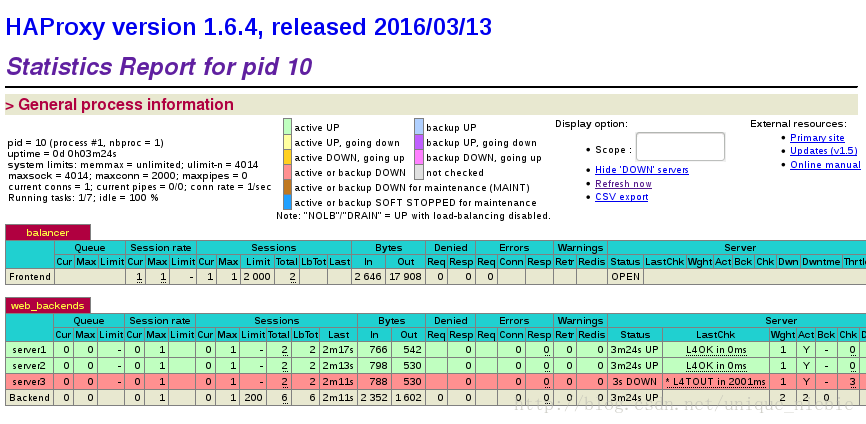Click the Refresh now link

pyautogui.click(x=623, y=184)
